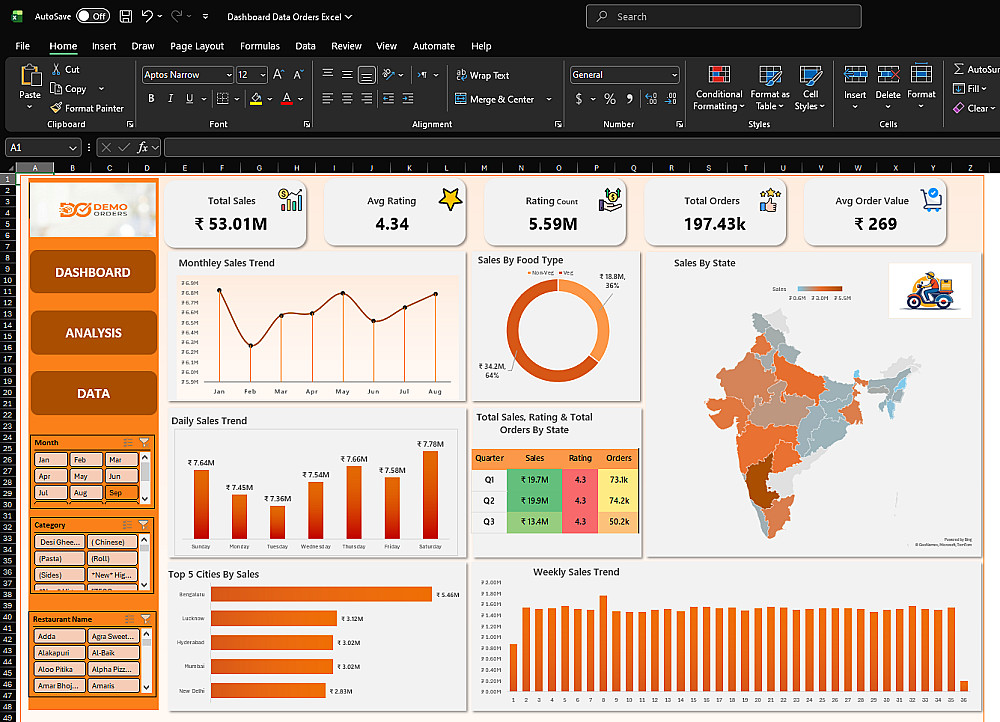Switch to the Page Layout tab
This screenshot has width=1000, height=722.
click(x=196, y=46)
